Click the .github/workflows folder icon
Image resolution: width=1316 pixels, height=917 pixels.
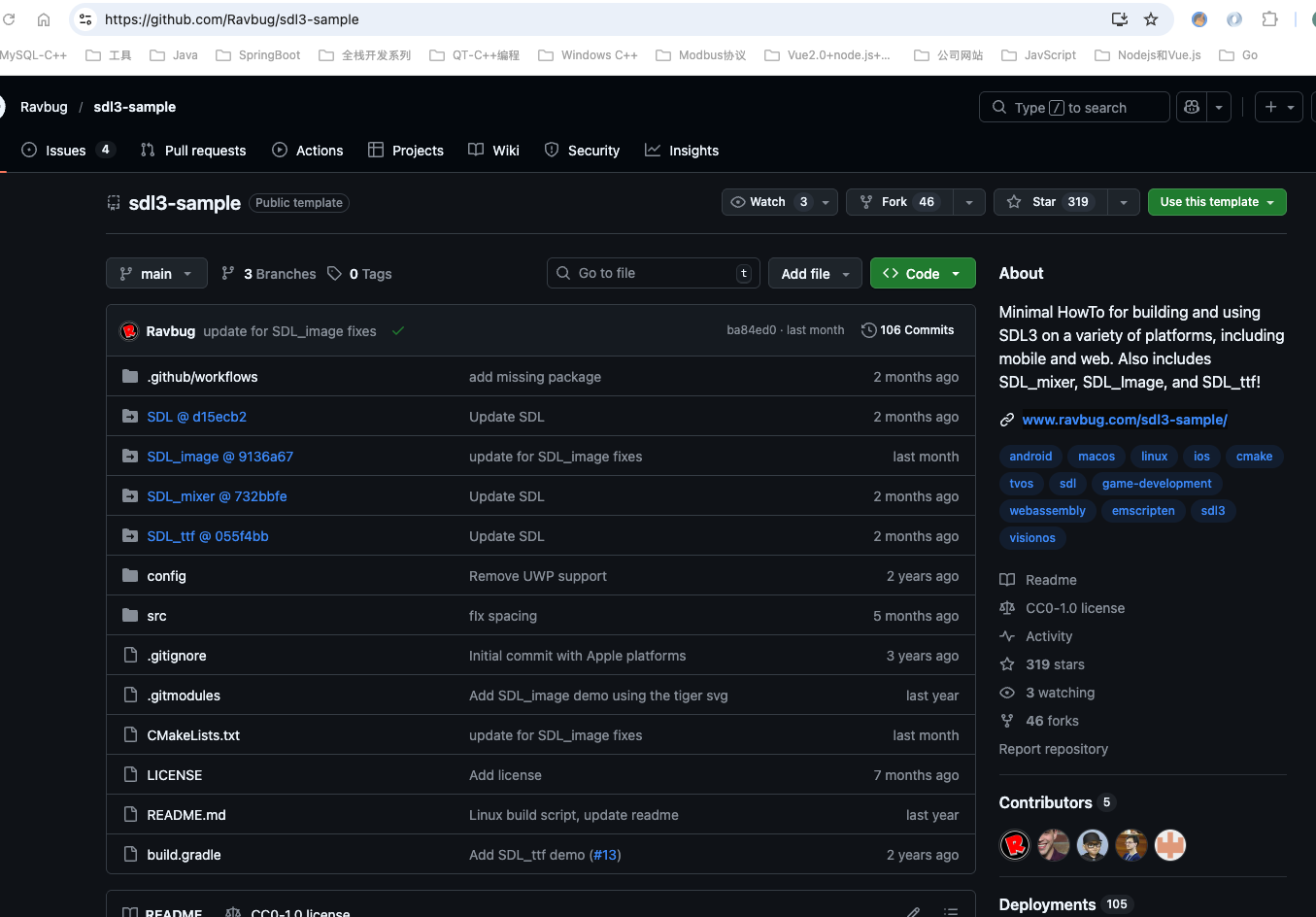(130, 376)
